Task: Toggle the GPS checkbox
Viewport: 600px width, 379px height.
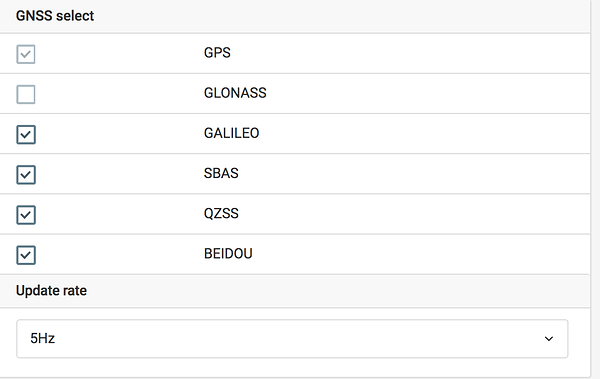Action: point(26,54)
